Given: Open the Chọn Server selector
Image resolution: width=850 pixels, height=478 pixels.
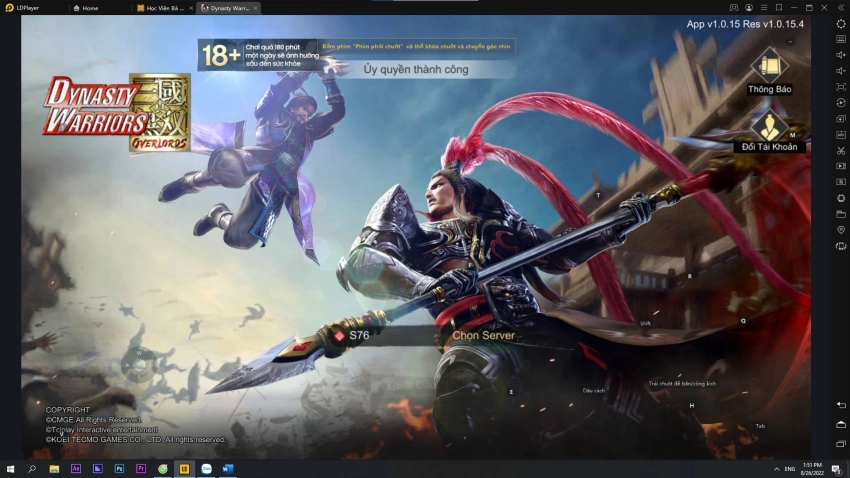Looking at the screenshot, I should coord(483,335).
